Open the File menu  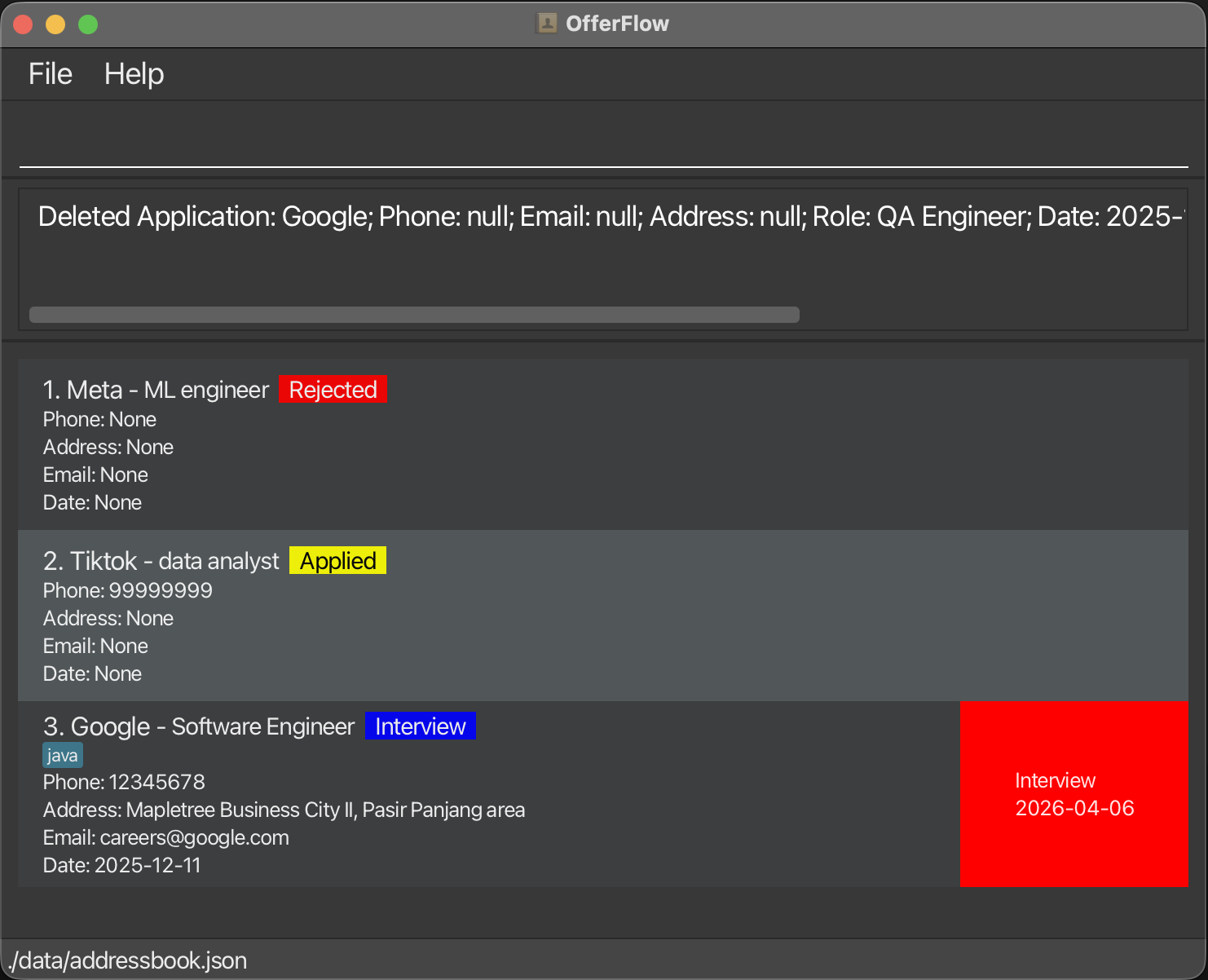[51, 74]
